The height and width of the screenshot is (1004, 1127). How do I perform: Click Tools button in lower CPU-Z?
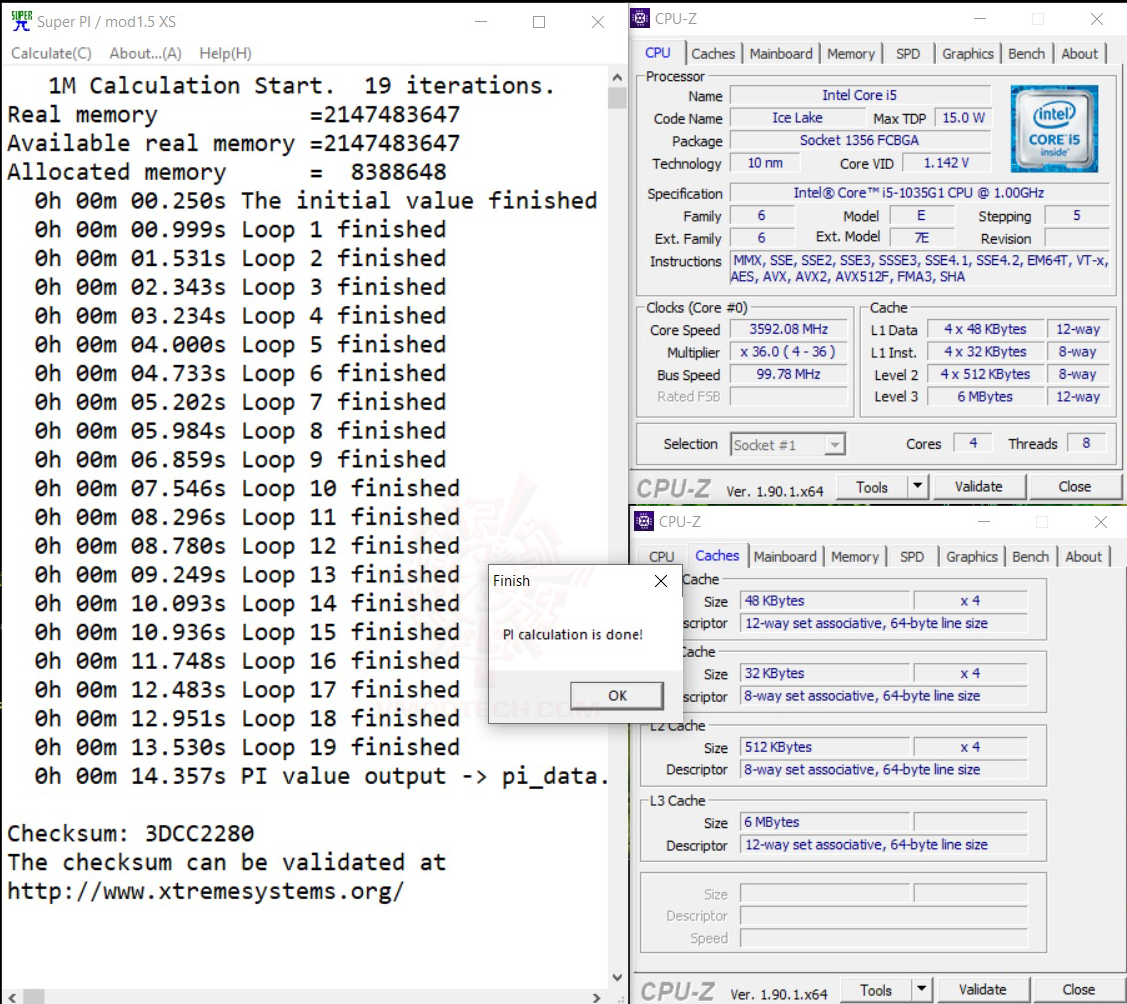click(875, 990)
